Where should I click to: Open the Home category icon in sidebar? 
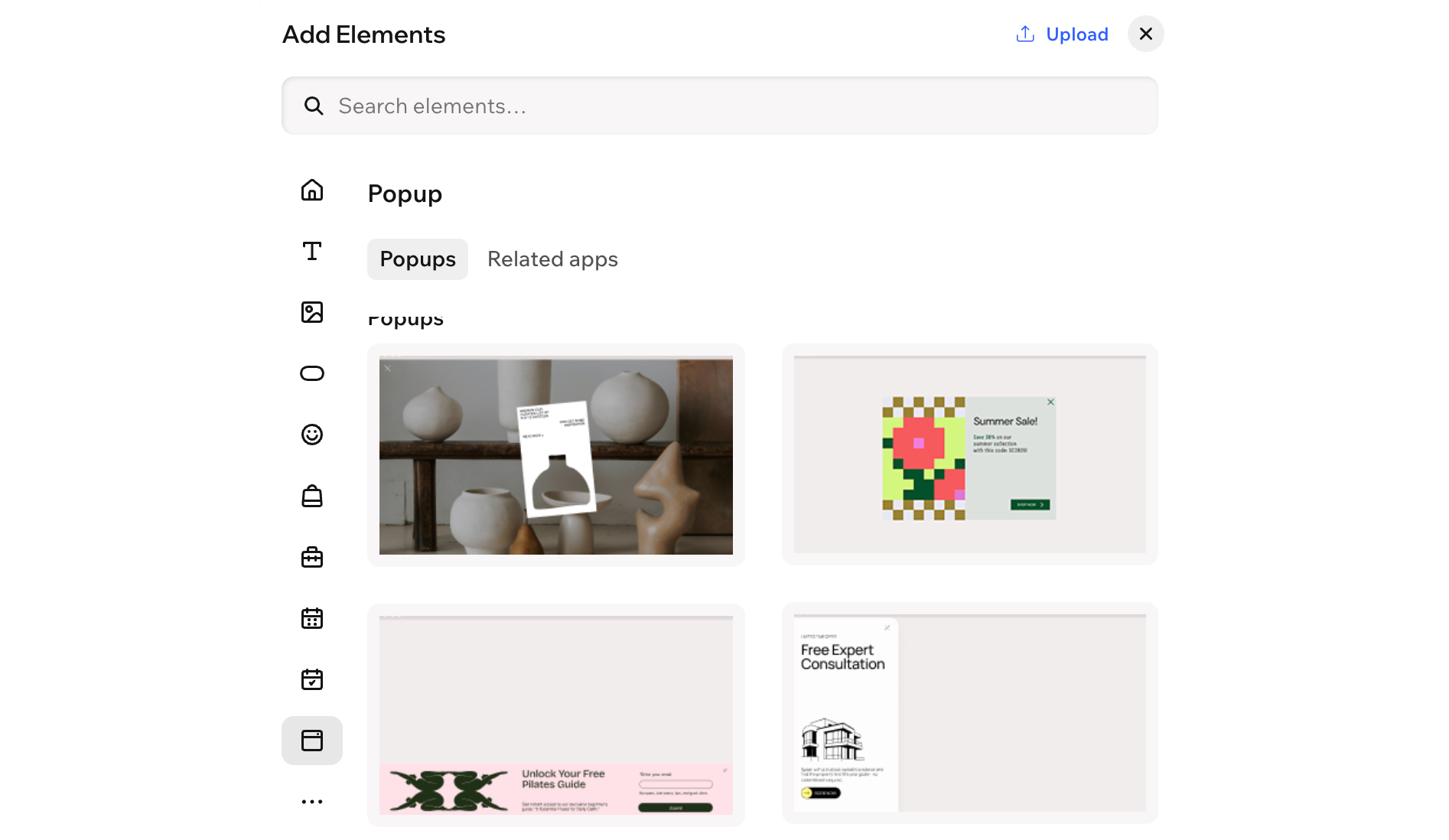tap(312, 190)
